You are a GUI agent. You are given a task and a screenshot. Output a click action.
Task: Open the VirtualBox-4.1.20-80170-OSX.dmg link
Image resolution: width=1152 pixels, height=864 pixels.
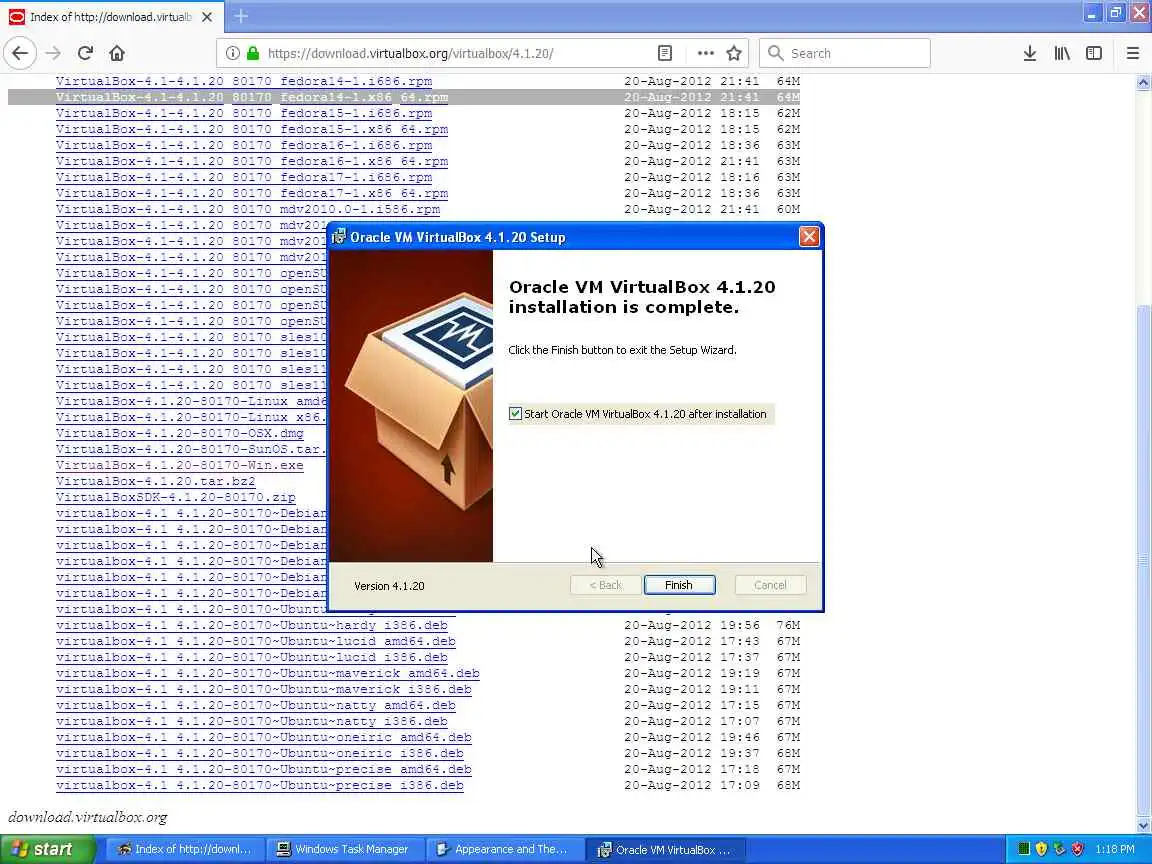pos(180,433)
